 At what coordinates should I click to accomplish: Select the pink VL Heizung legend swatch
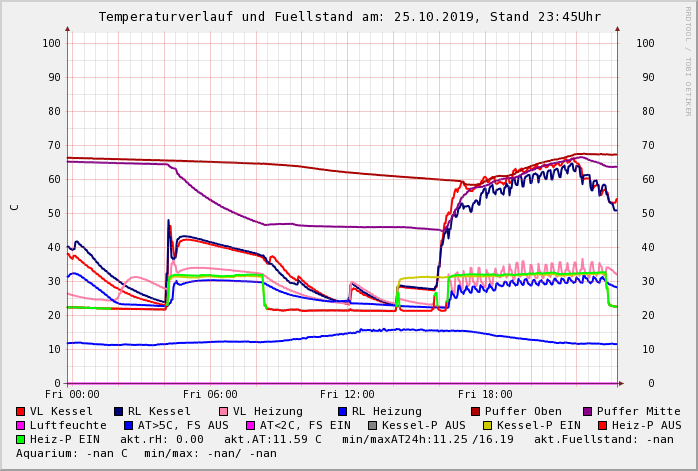tap(223, 411)
